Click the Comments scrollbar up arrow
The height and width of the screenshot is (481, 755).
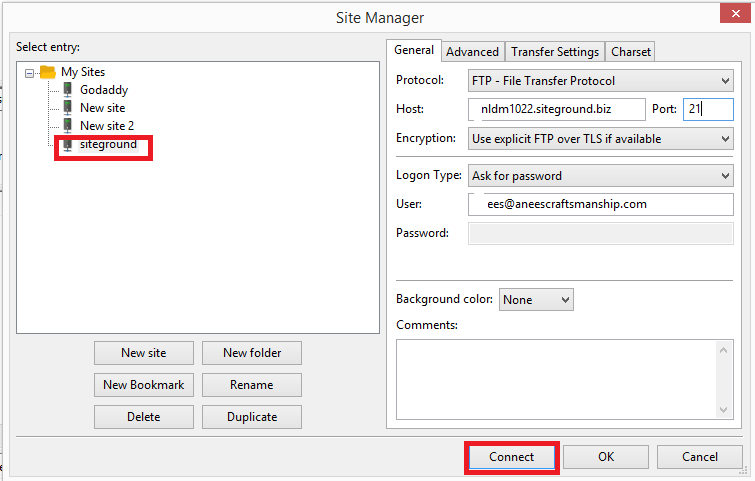[723, 350]
